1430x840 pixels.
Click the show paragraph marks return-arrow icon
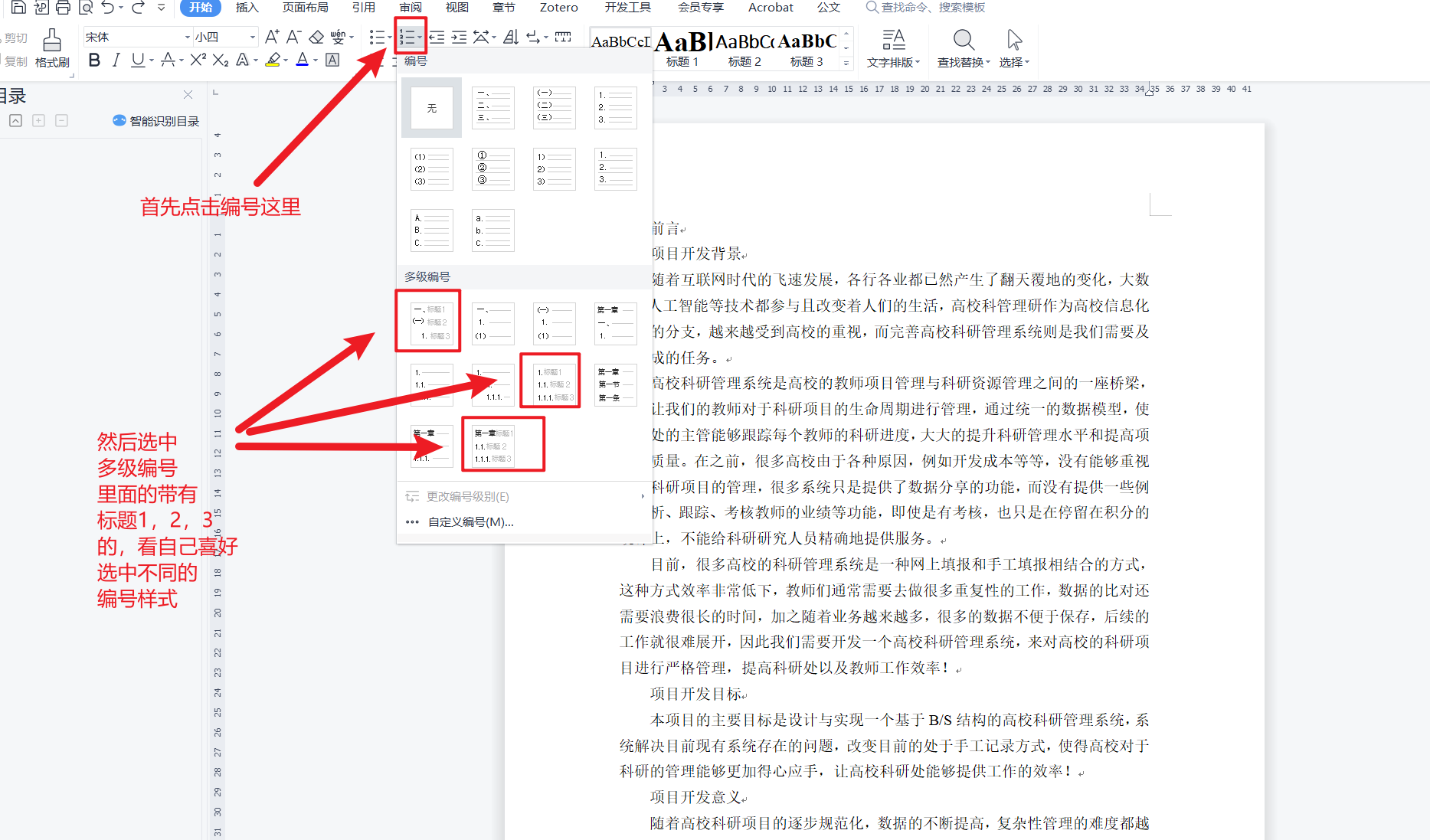coord(533,37)
